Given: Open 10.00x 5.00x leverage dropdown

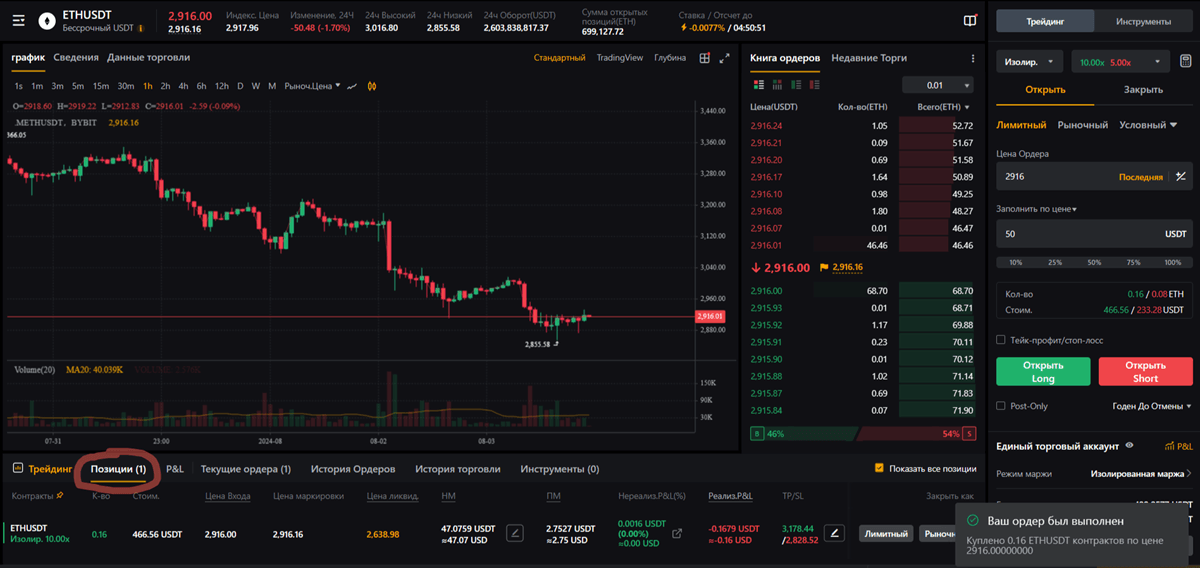Looking at the screenshot, I should coord(1119,62).
